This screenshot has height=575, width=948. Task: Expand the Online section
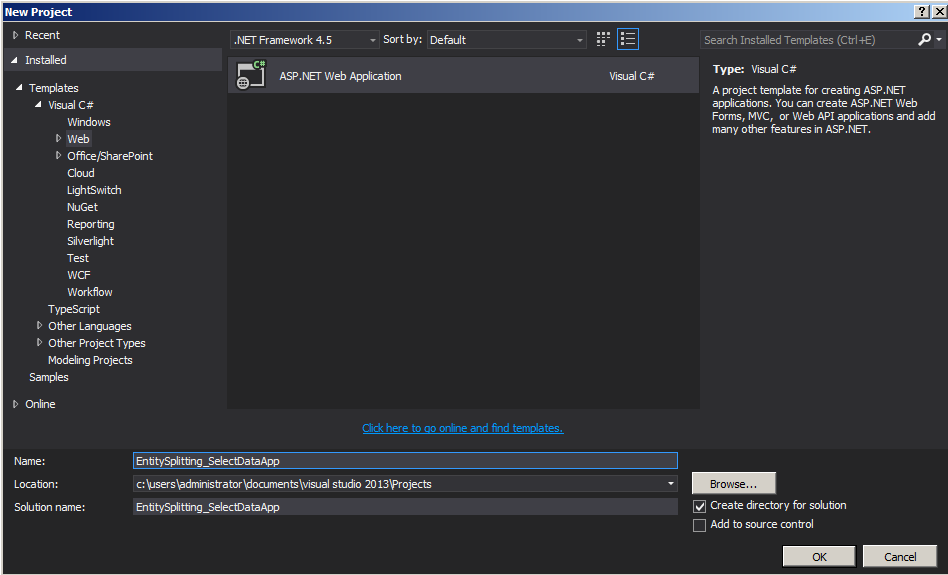[x=16, y=404]
